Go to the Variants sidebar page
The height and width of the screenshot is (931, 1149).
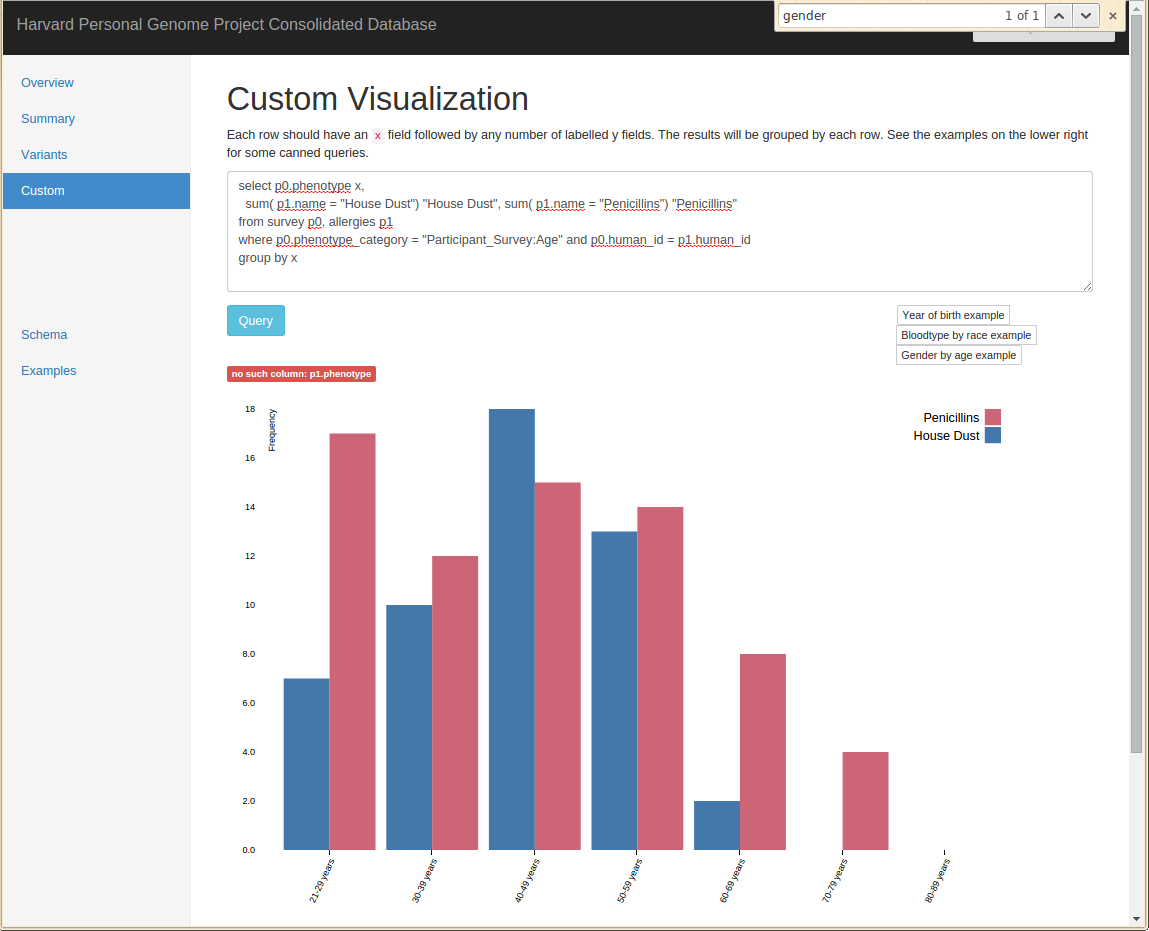coord(44,155)
